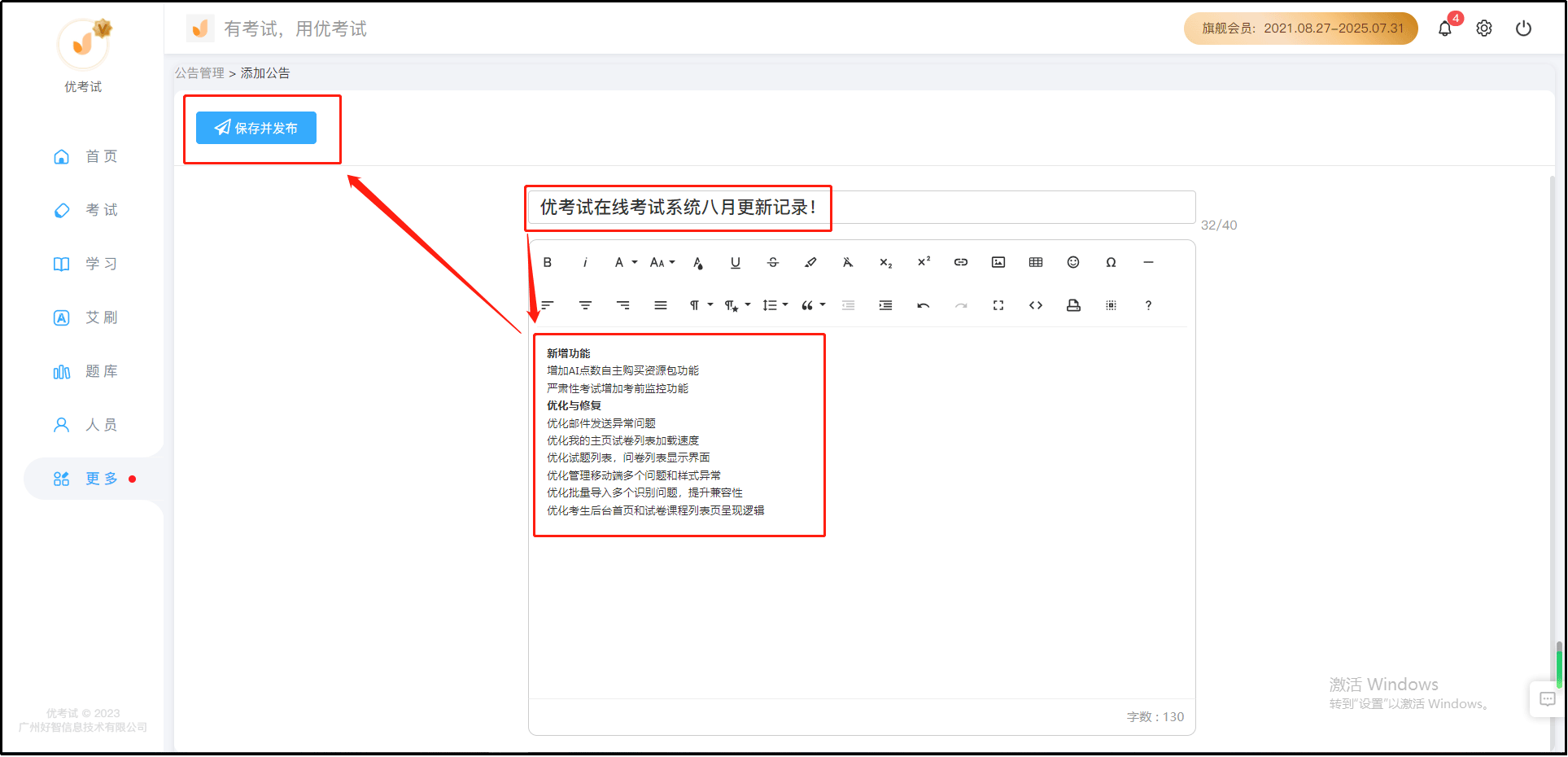Increase the paragraph indent
Image resolution: width=1568 pixels, height=757 pixels.
(x=886, y=305)
